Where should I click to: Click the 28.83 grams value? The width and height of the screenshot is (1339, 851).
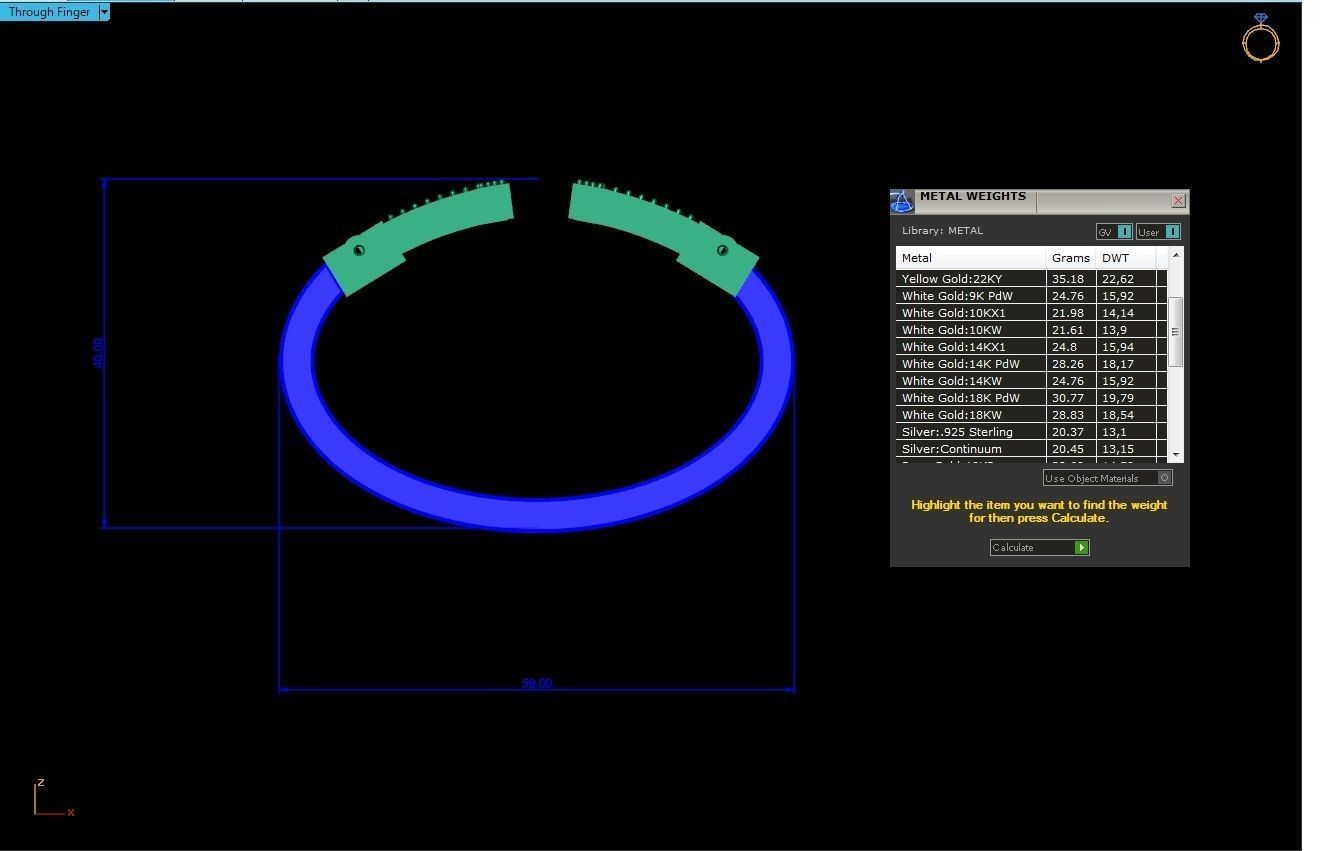(1067, 415)
